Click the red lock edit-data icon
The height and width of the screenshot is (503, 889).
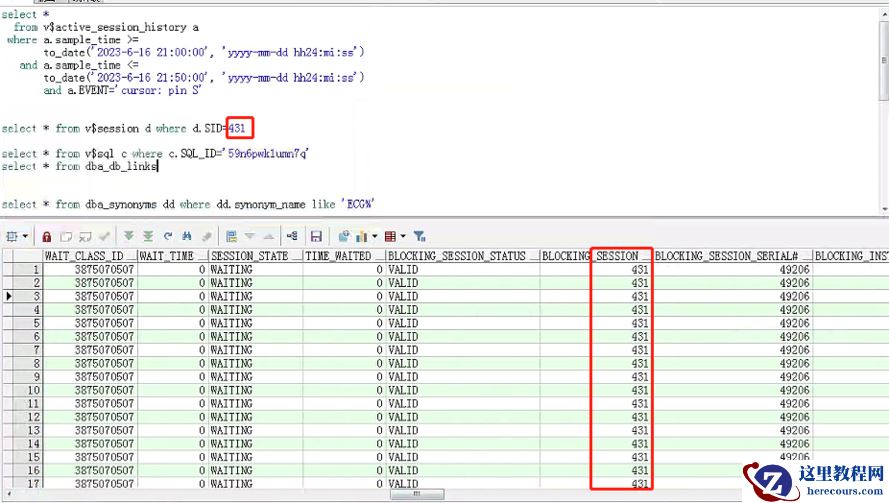46,237
